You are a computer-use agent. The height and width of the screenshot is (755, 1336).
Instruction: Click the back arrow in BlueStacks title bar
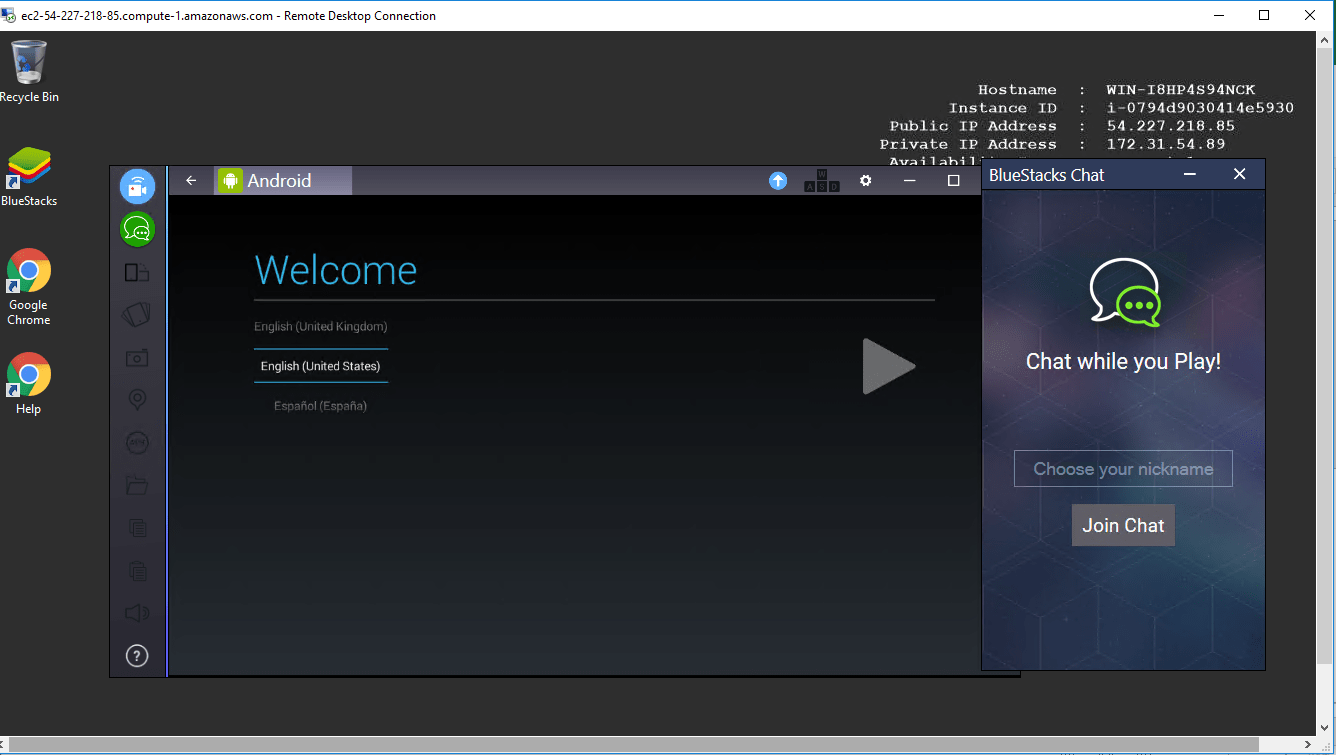point(191,181)
